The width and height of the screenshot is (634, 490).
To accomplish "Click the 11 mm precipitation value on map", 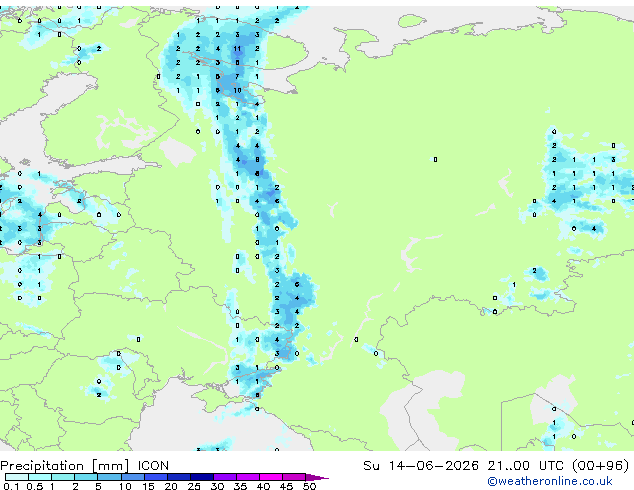I will (237, 49).
